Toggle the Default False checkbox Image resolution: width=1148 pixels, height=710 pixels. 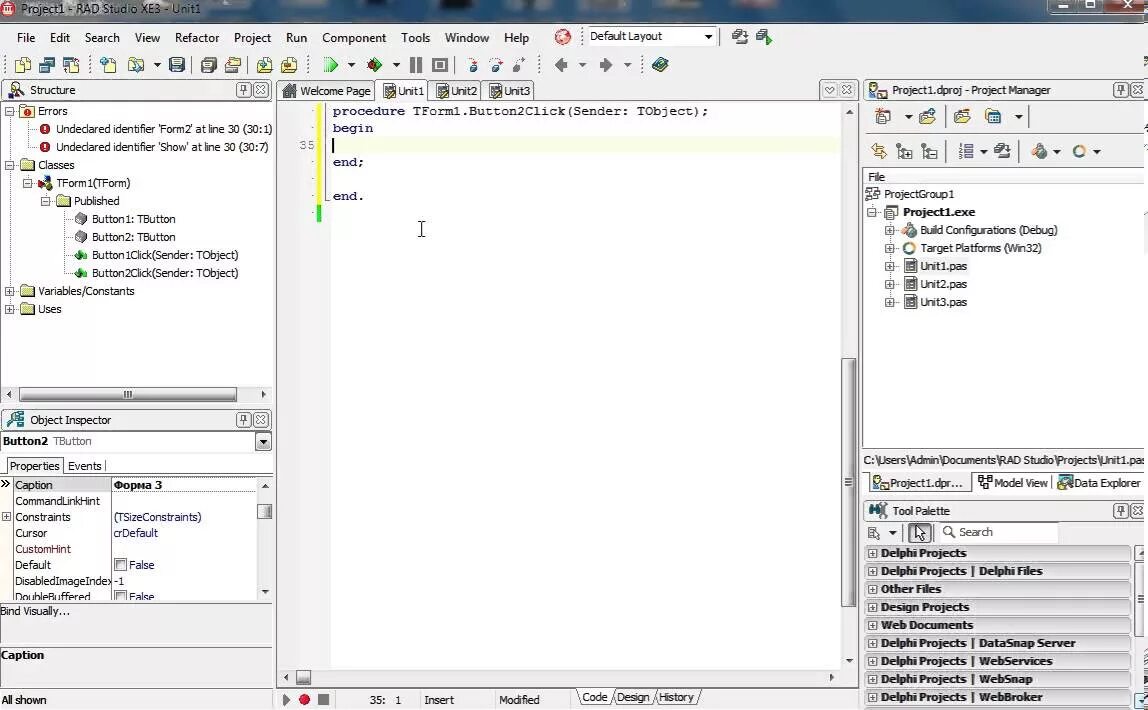pos(121,565)
